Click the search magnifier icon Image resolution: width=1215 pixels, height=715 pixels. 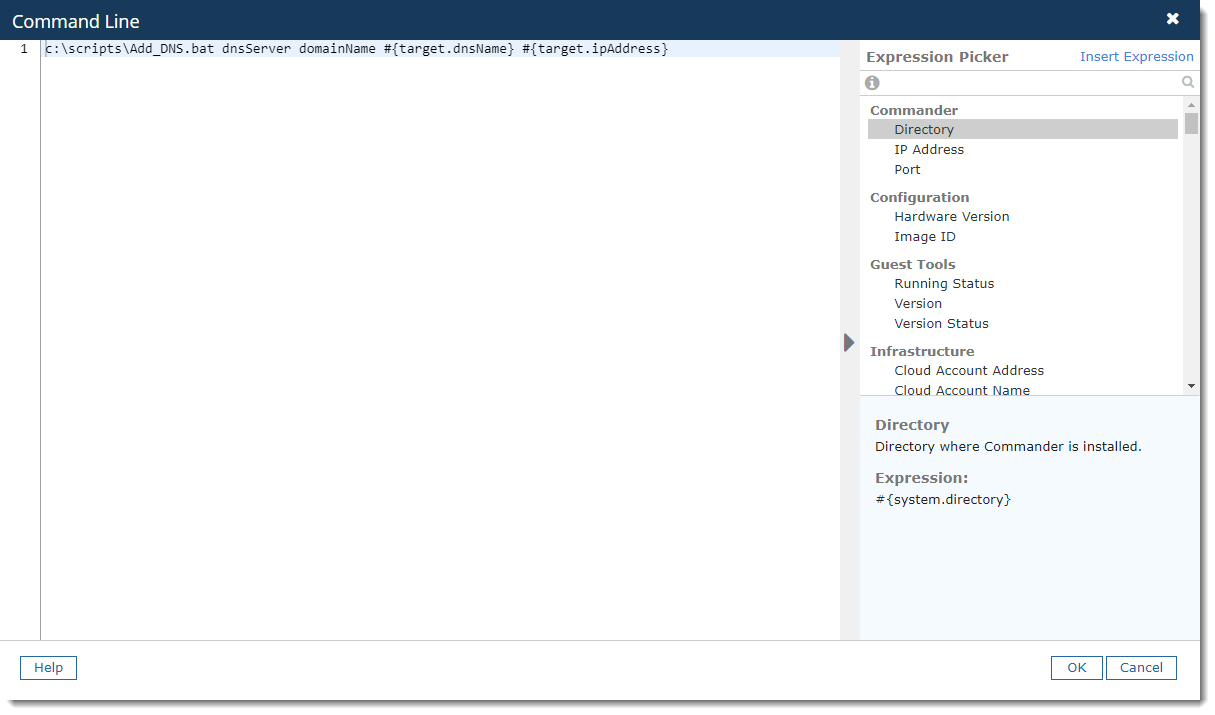[1188, 83]
